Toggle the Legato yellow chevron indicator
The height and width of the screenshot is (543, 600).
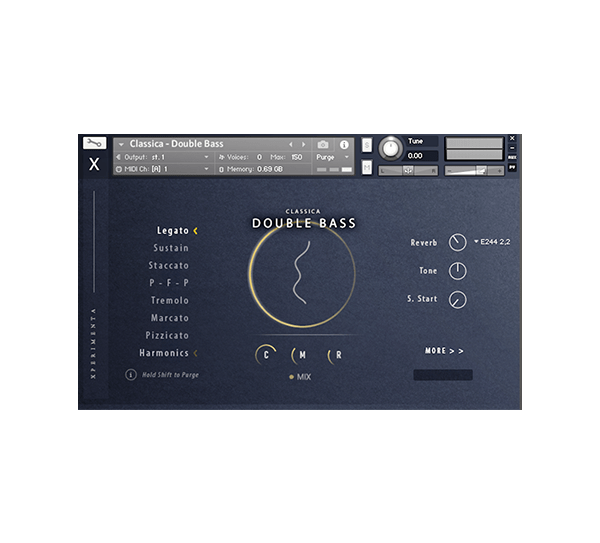pyautogui.click(x=196, y=231)
